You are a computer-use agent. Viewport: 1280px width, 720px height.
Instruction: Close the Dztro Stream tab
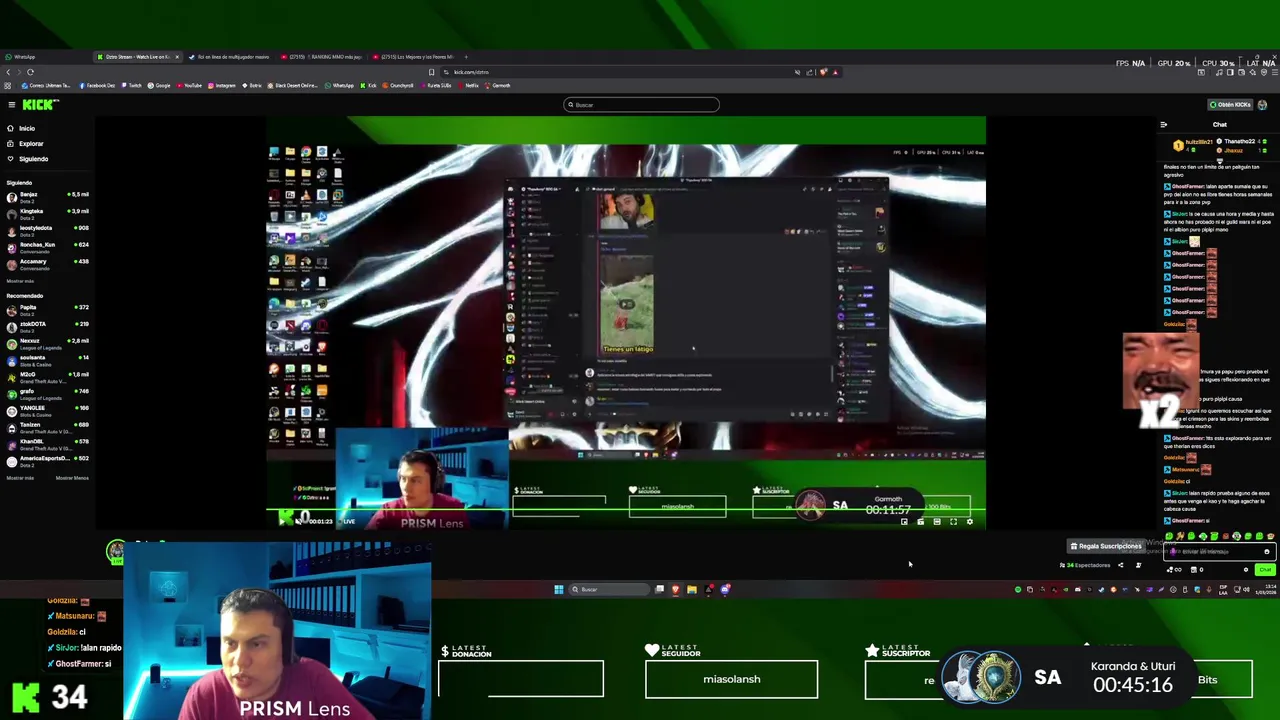tap(177, 57)
